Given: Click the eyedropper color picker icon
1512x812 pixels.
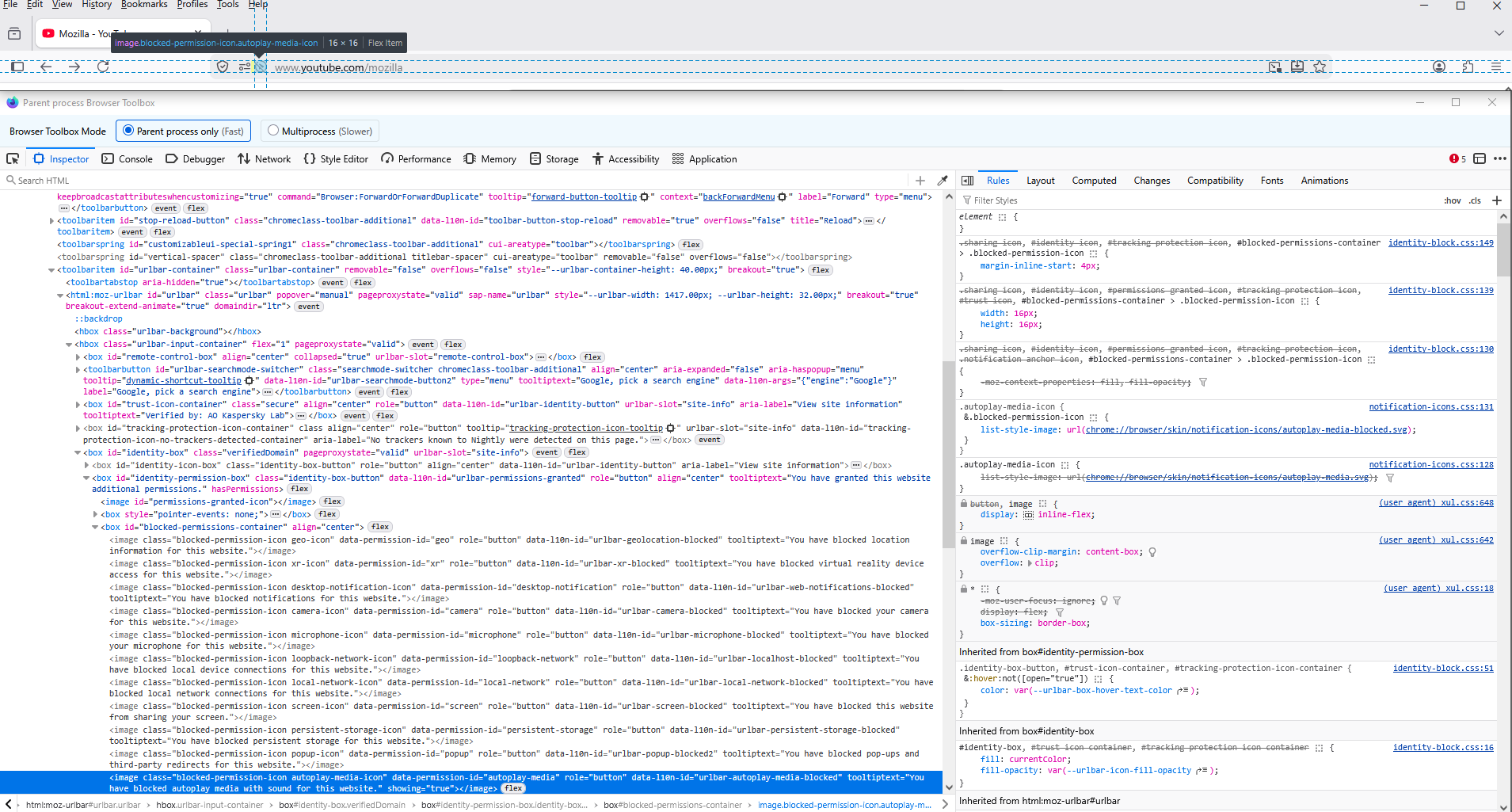Looking at the screenshot, I should click(942, 181).
